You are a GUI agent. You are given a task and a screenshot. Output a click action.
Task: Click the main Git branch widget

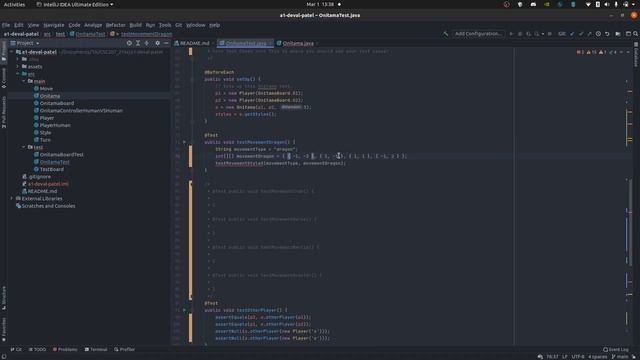[x=620, y=357]
